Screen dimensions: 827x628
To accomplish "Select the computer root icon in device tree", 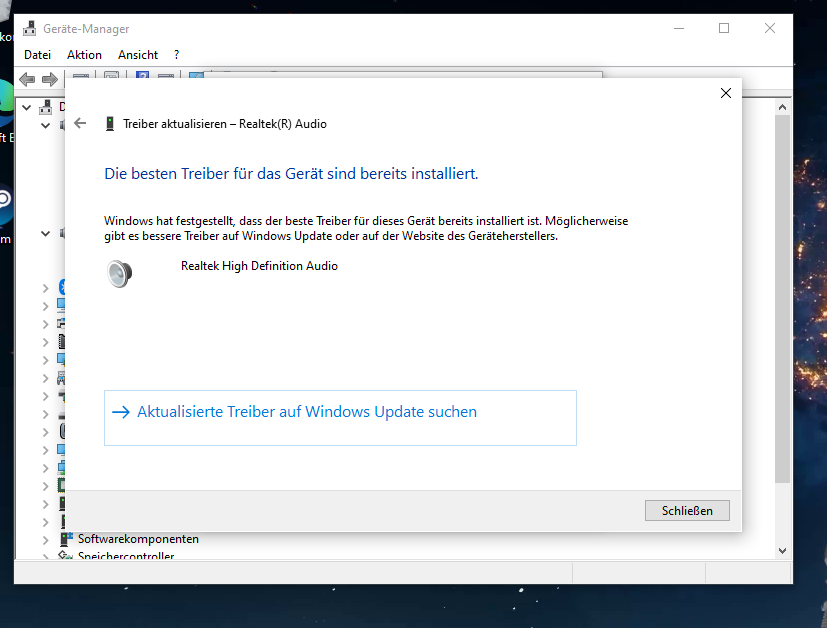I will [46, 107].
